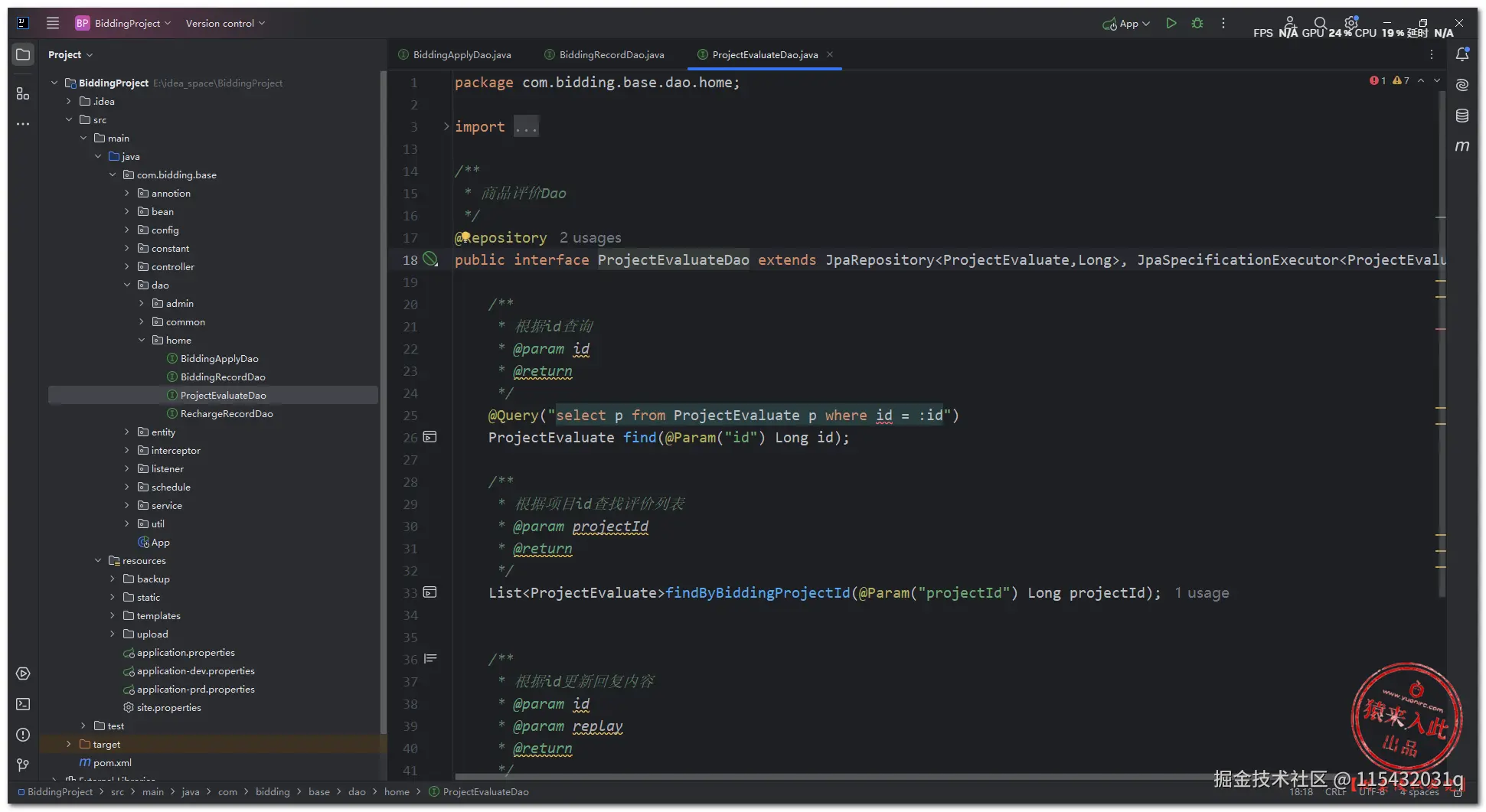Switch to BiddingRecordDao.java tab
Image resolution: width=1486 pixels, height=812 pixels.
(x=605, y=54)
